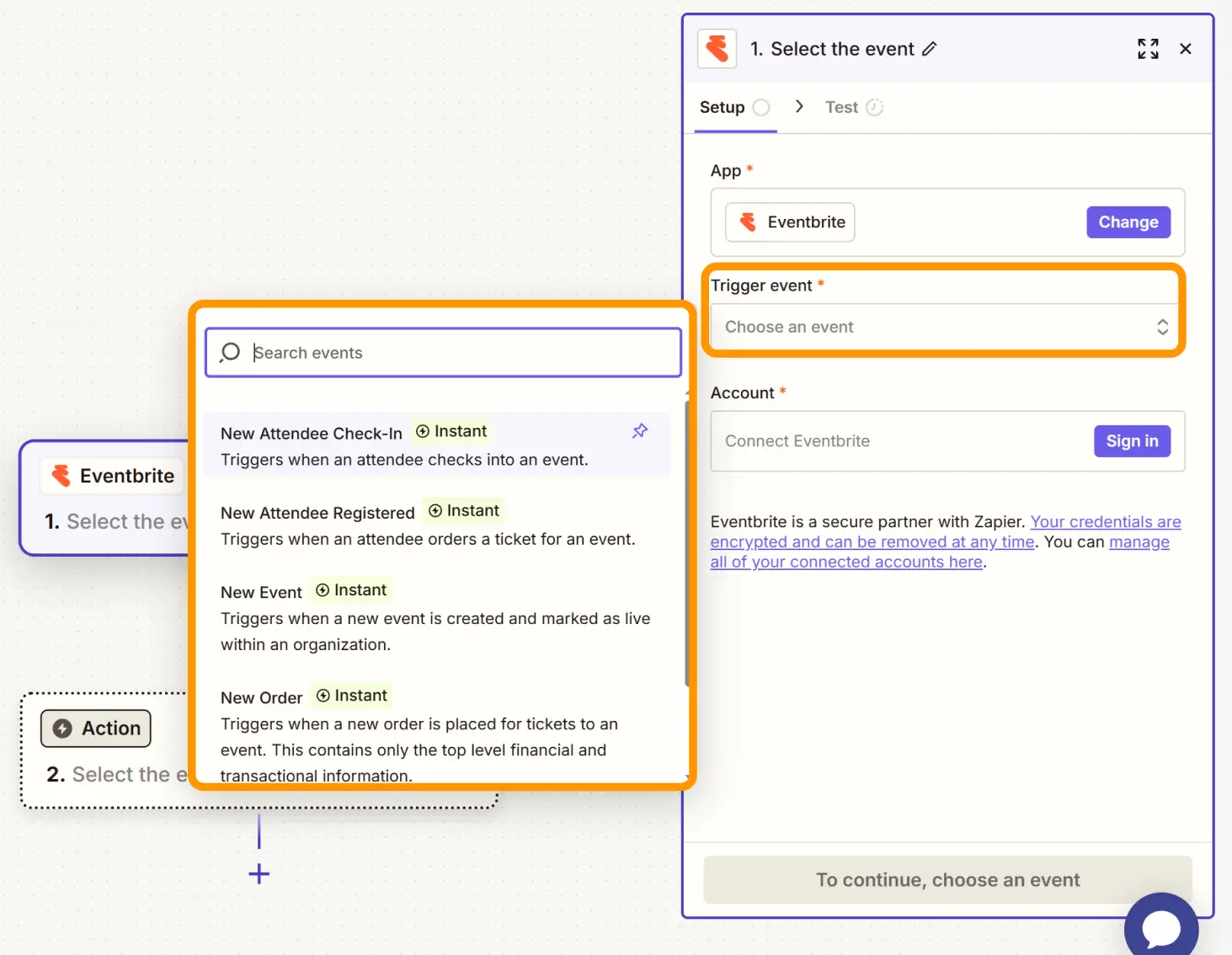
Task: Click Triggers when an attendee checks into text
Action: 404,460
